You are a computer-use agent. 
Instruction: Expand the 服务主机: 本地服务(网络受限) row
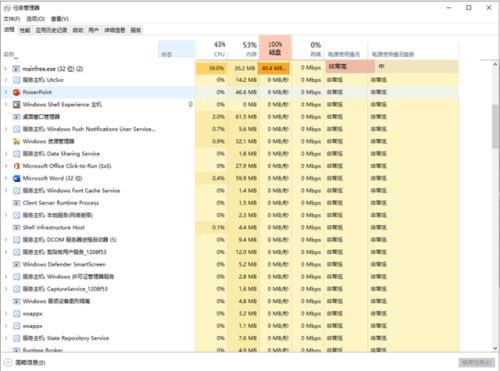pos(6,215)
